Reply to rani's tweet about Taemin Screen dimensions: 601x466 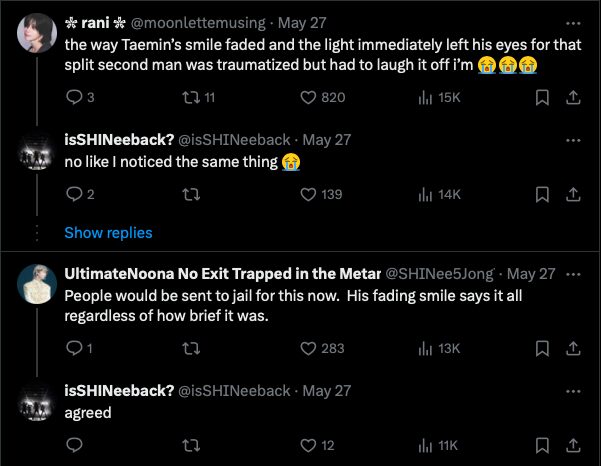point(74,97)
